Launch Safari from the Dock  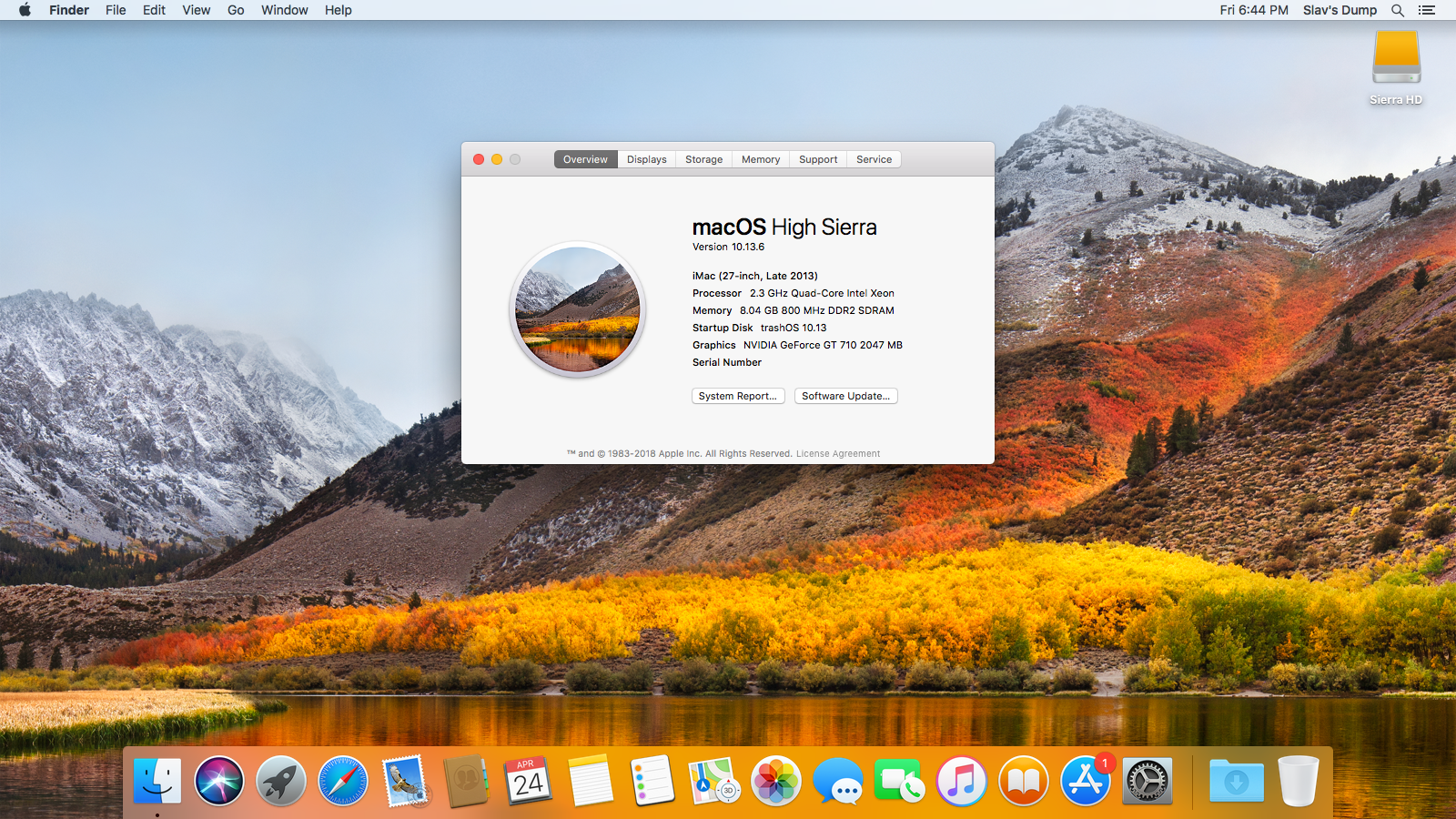click(343, 782)
